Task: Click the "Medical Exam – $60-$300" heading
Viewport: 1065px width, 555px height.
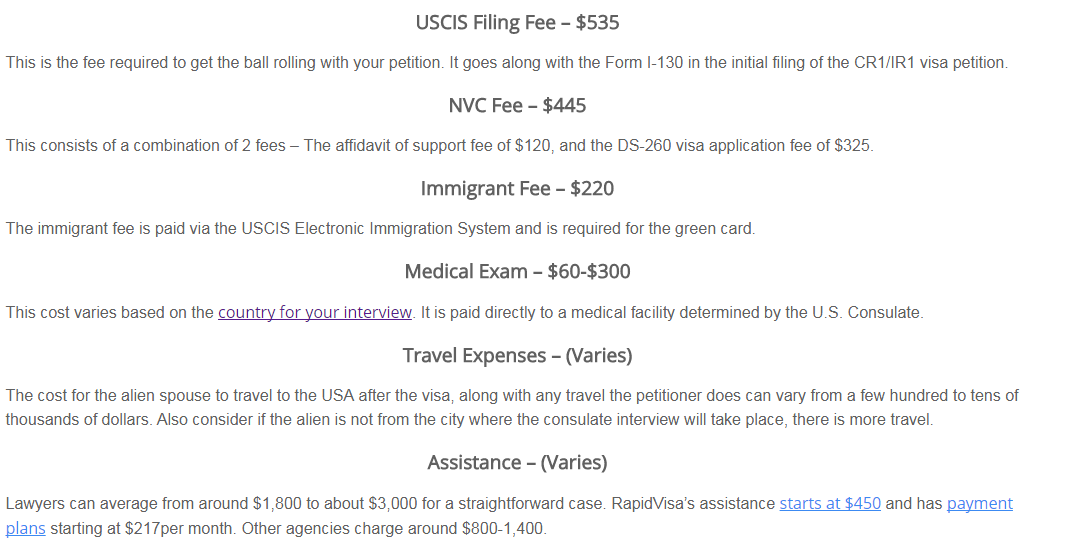Action: pyautogui.click(x=518, y=272)
